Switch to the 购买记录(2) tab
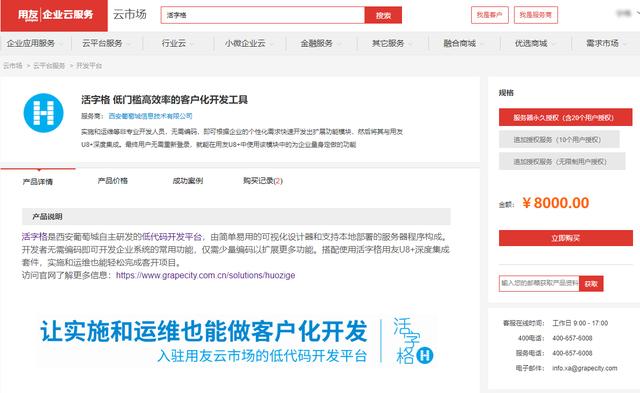640x393 pixels. pos(263,181)
